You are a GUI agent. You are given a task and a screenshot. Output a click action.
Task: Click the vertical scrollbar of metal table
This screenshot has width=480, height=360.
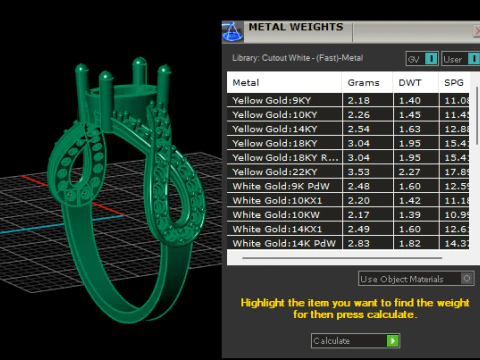(477, 115)
